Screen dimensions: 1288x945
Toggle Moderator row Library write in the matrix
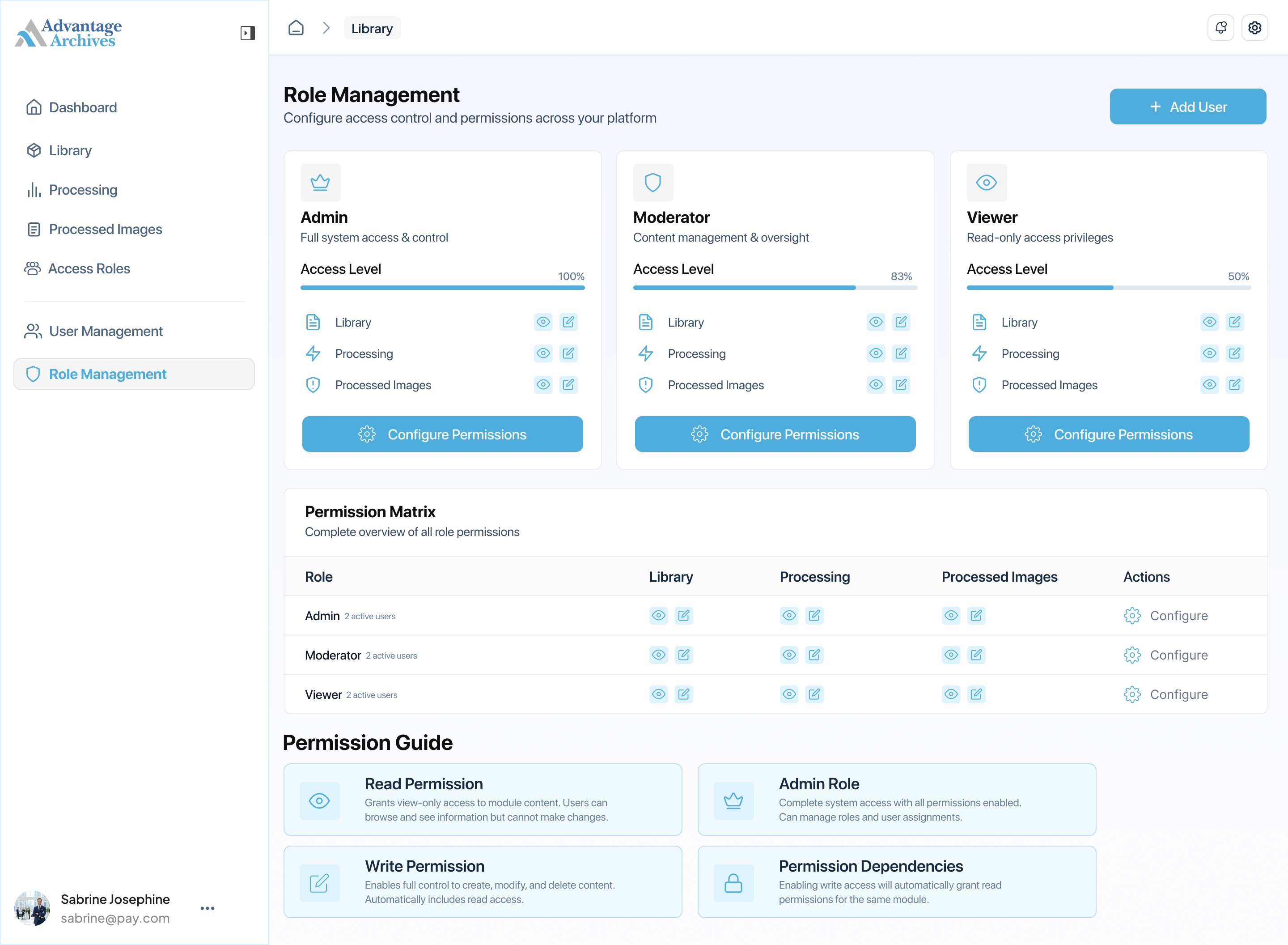click(x=684, y=655)
